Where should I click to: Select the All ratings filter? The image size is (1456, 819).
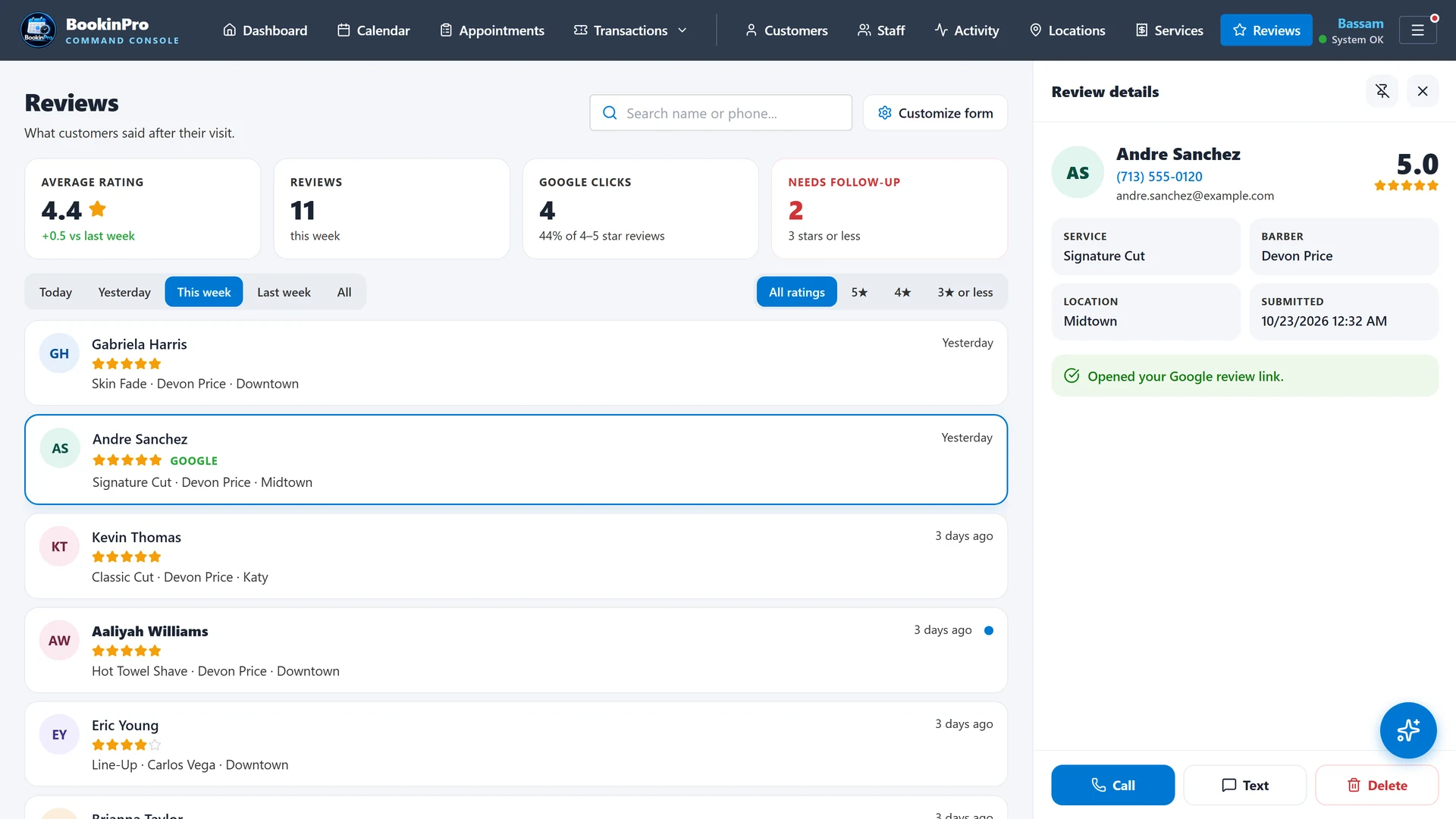(797, 292)
